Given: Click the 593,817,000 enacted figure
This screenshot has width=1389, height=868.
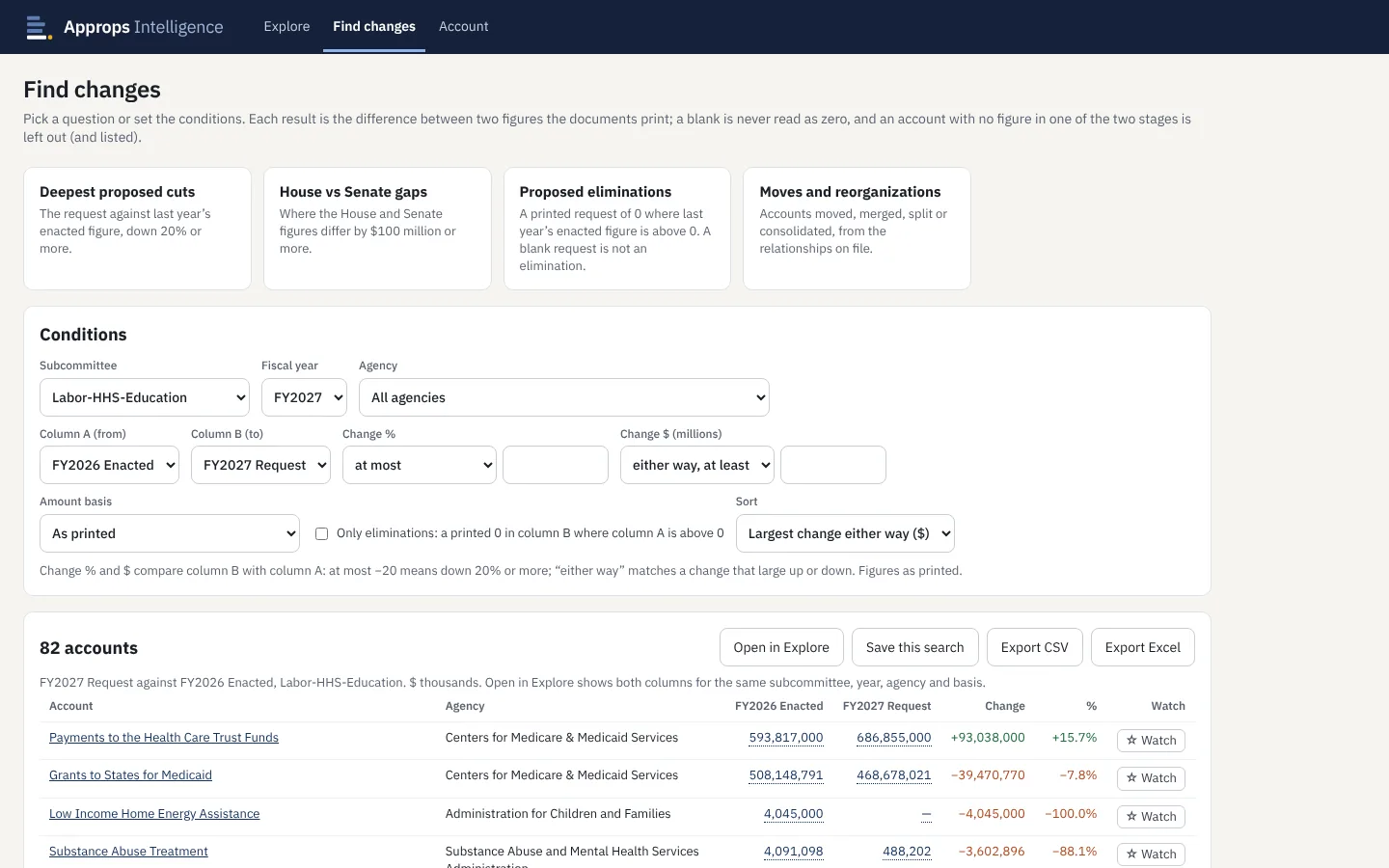Looking at the screenshot, I should (x=786, y=738).
